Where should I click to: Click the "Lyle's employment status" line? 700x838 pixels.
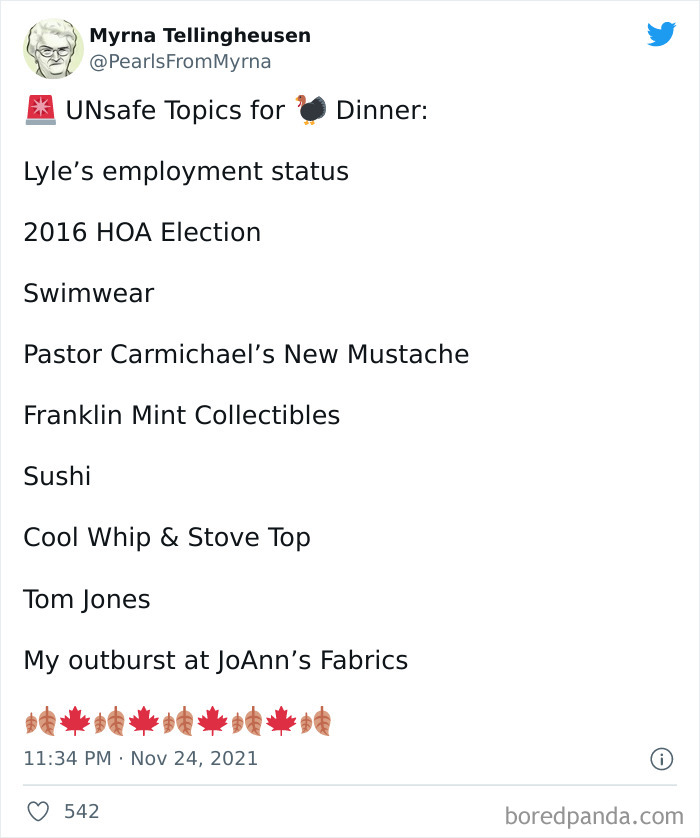[x=186, y=171]
